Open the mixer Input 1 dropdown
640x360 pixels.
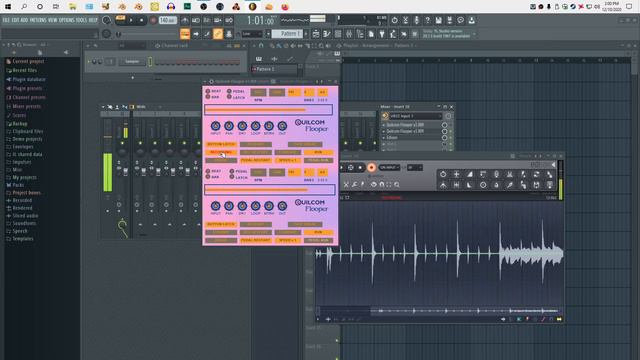[x=415, y=116]
